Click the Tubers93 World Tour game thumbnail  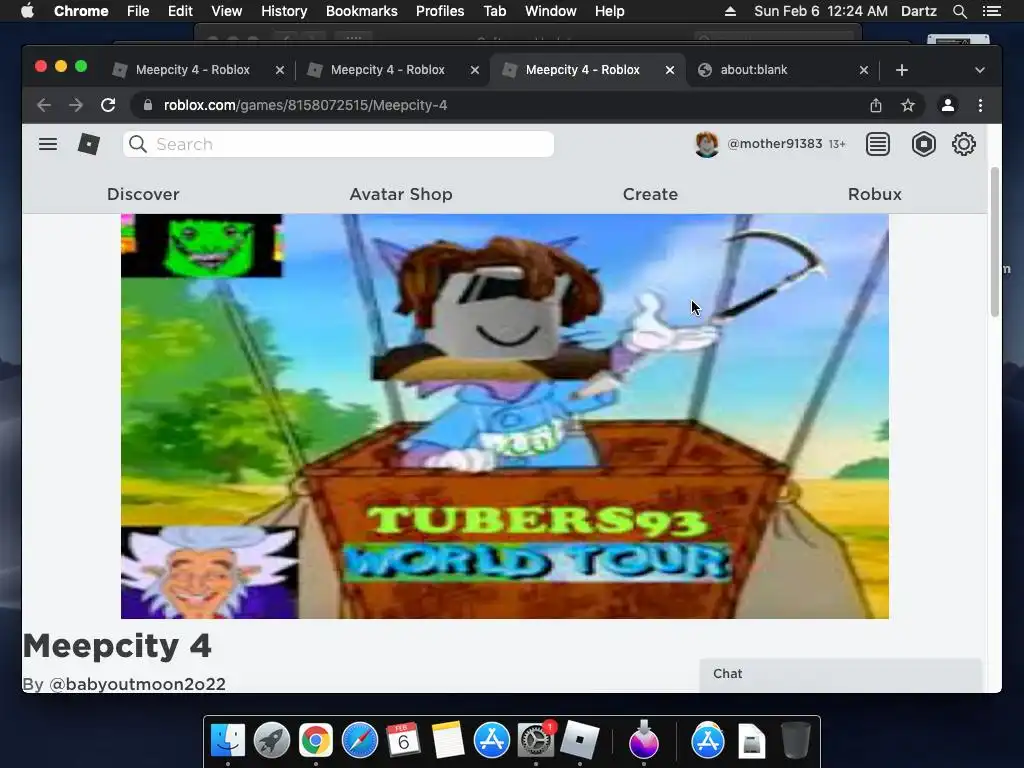point(505,416)
